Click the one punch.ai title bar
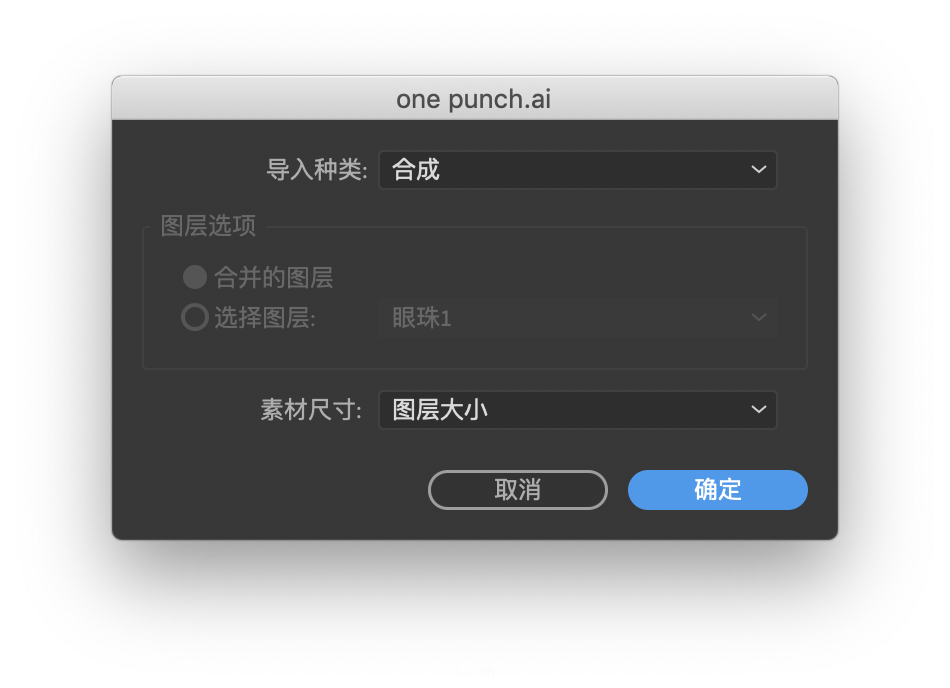 tap(474, 98)
